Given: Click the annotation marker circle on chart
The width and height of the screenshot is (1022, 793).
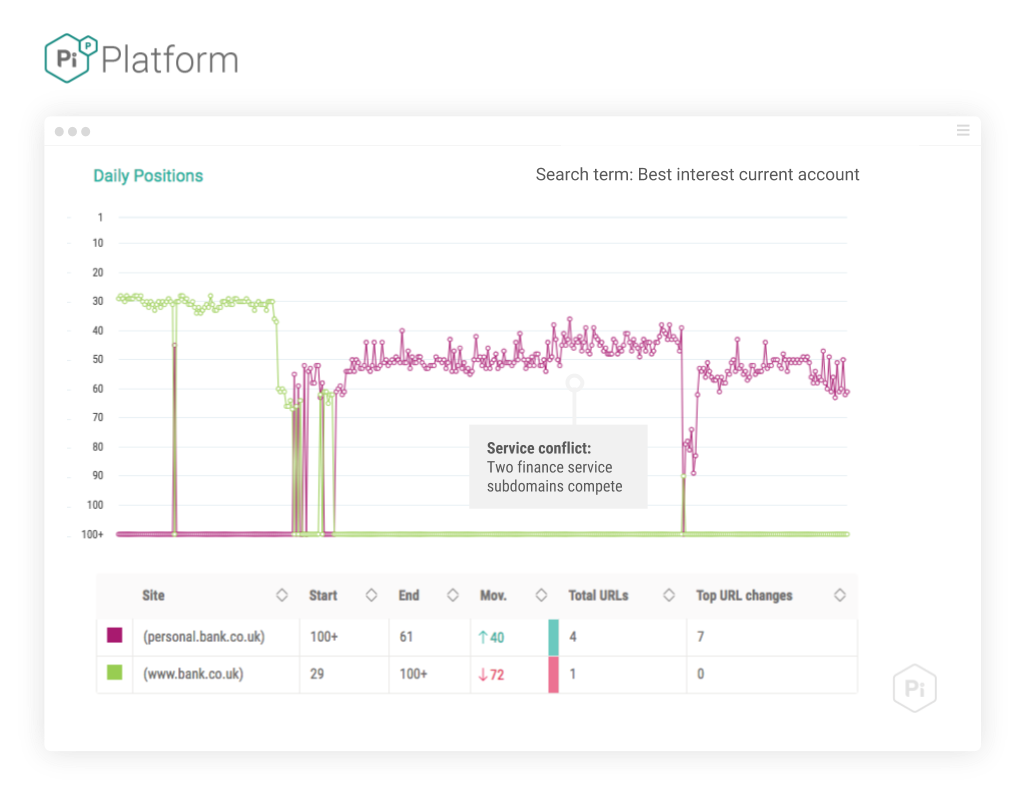Looking at the screenshot, I should (x=574, y=382).
